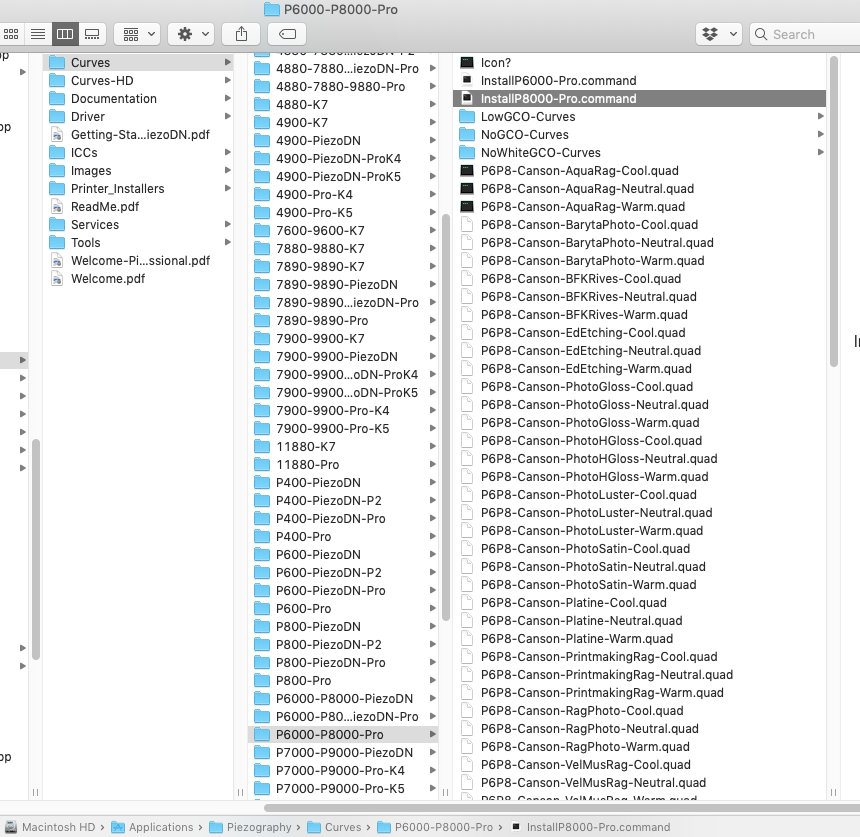The width and height of the screenshot is (860, 837).
Task: Click Applications in the path bar
Action: [x=160, y=827]
